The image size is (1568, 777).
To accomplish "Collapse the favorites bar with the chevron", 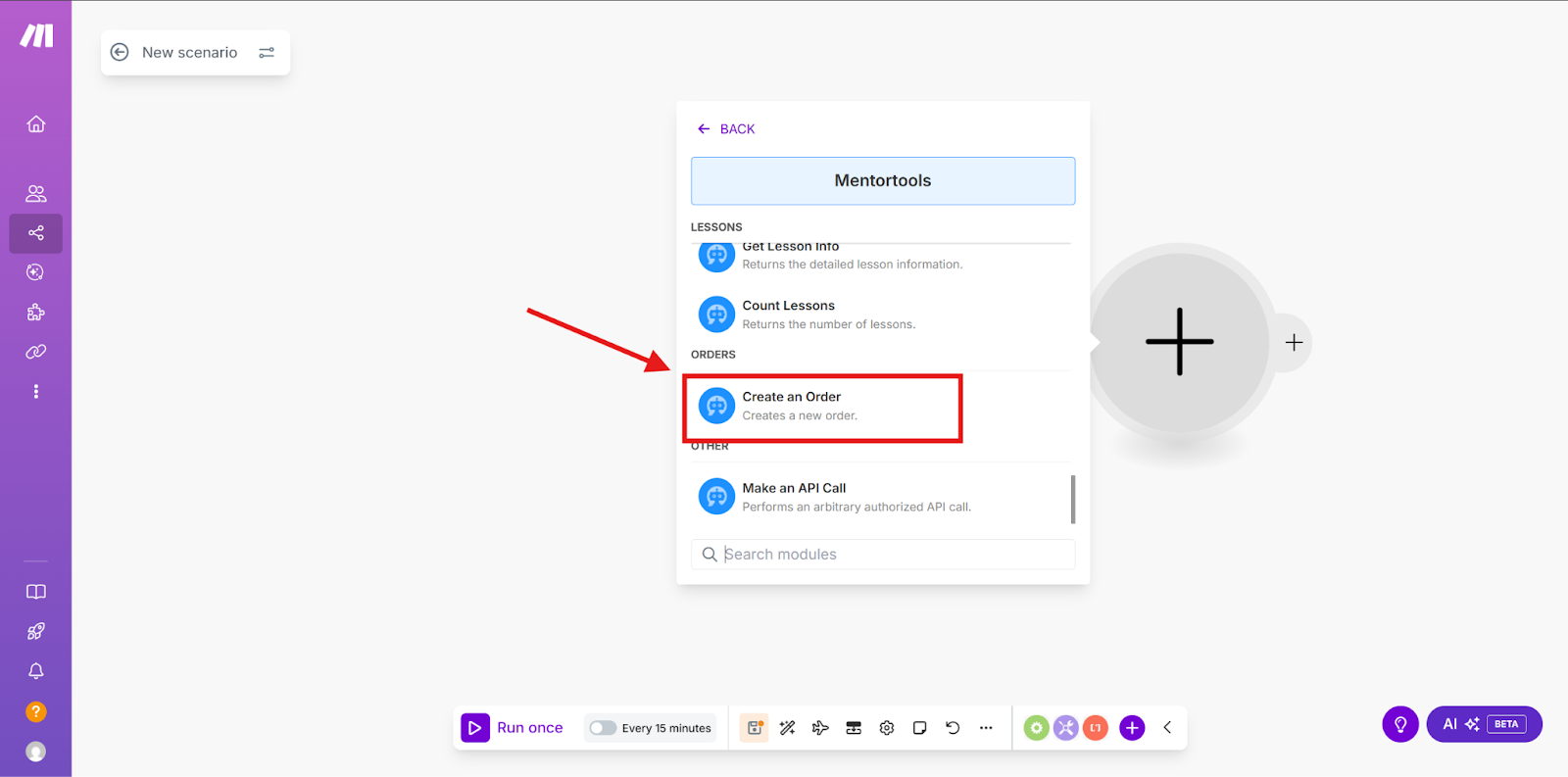I will tap(1167, 728).
